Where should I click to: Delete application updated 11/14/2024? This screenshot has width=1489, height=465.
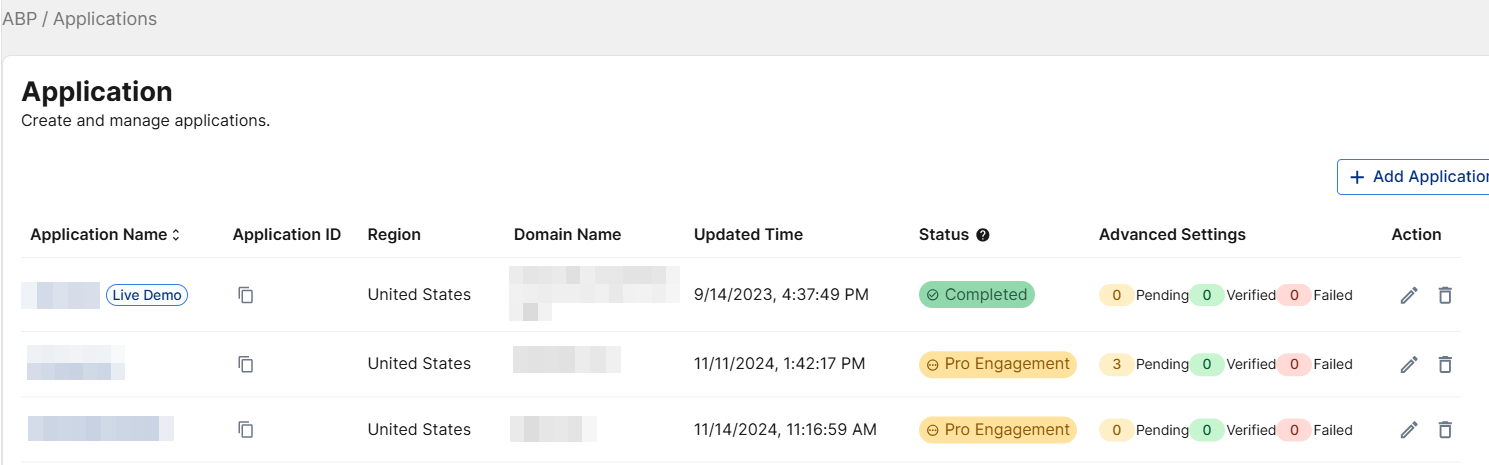coord(1445,430)
